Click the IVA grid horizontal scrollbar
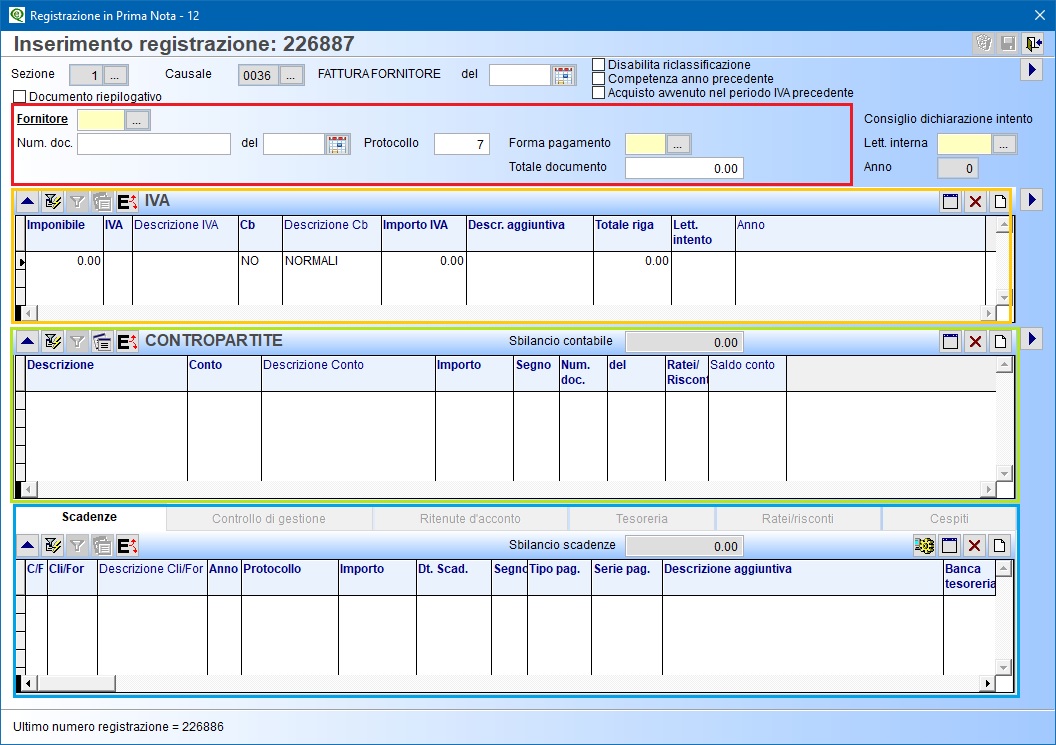Image resolution: width=1056 pixels, height=745 pixels. point(508,313)
